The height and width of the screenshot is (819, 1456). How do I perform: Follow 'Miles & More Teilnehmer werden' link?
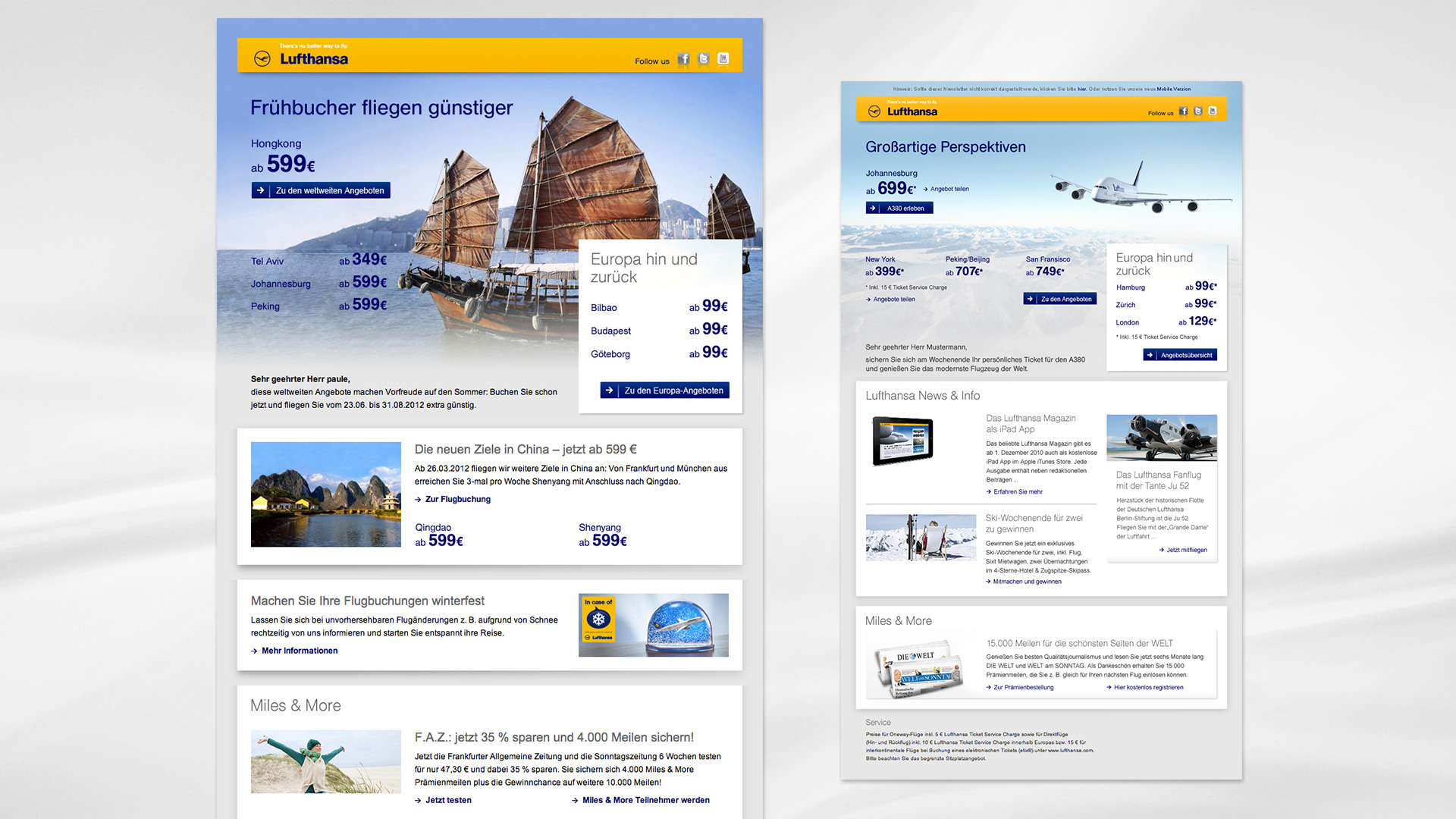641,800
